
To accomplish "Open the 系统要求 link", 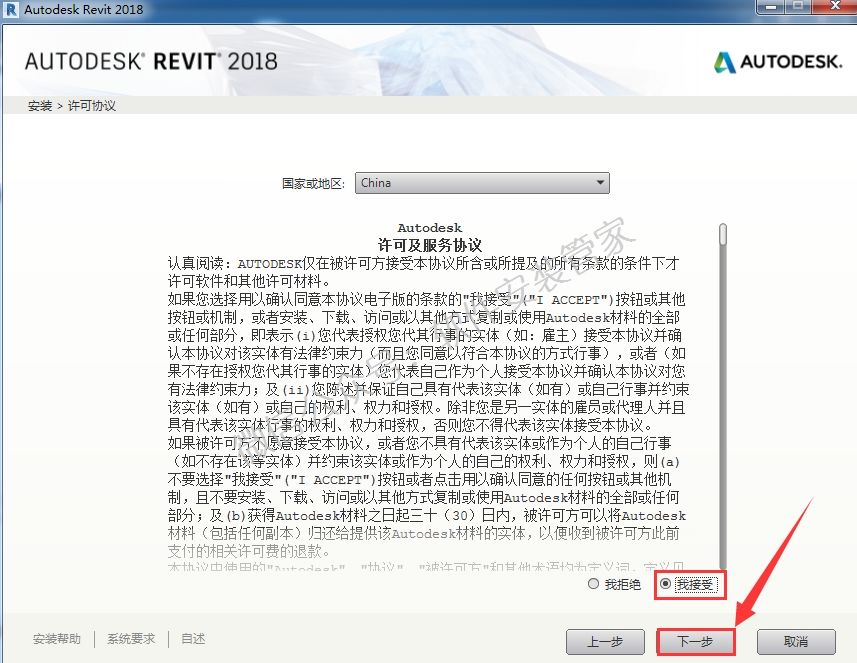I will [131, 639].
